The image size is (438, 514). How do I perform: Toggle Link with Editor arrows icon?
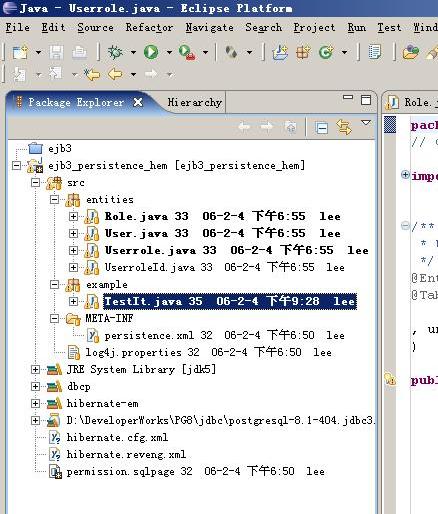coord(344,127)
